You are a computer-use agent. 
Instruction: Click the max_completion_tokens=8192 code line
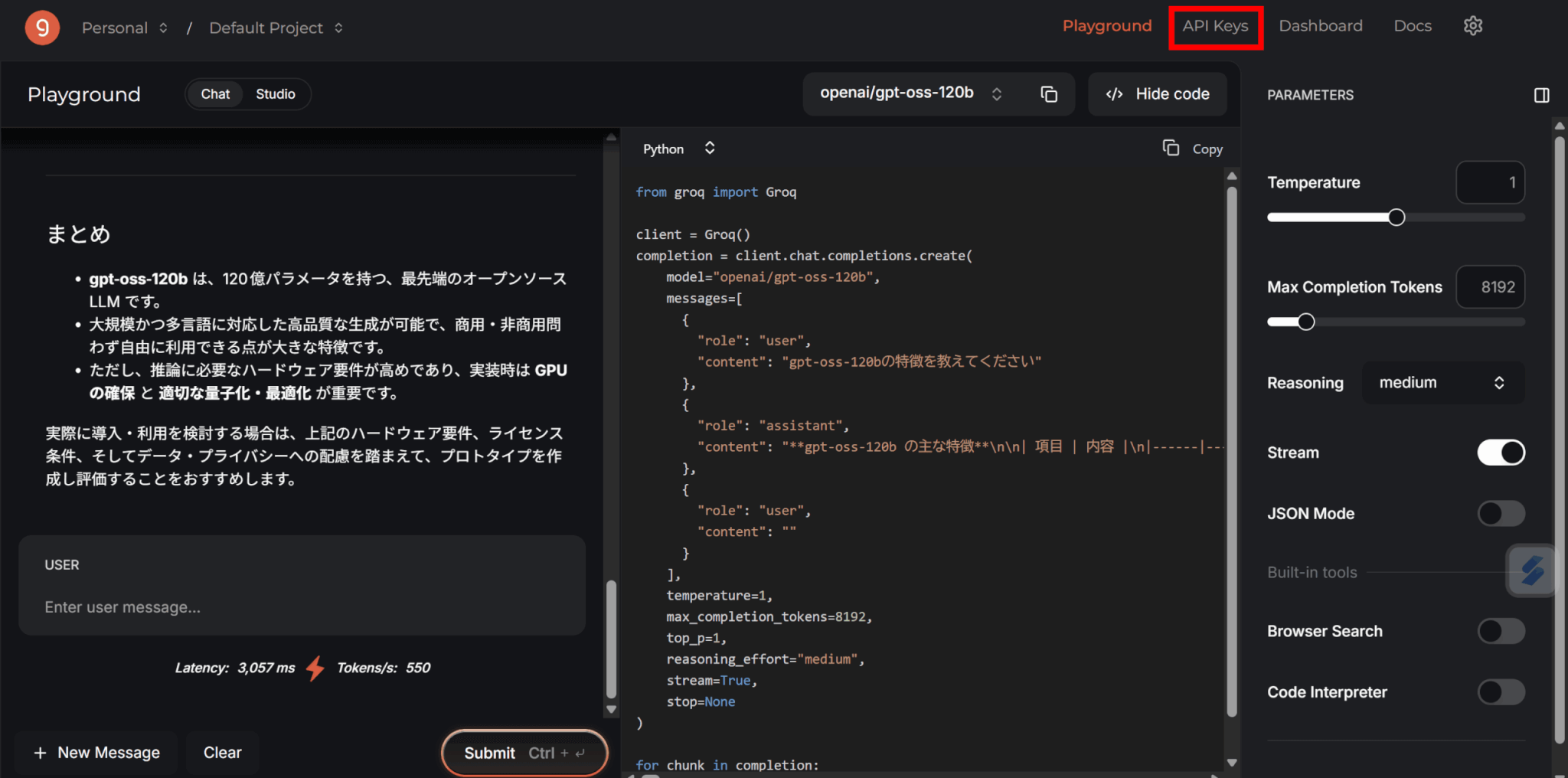[769, 616]
